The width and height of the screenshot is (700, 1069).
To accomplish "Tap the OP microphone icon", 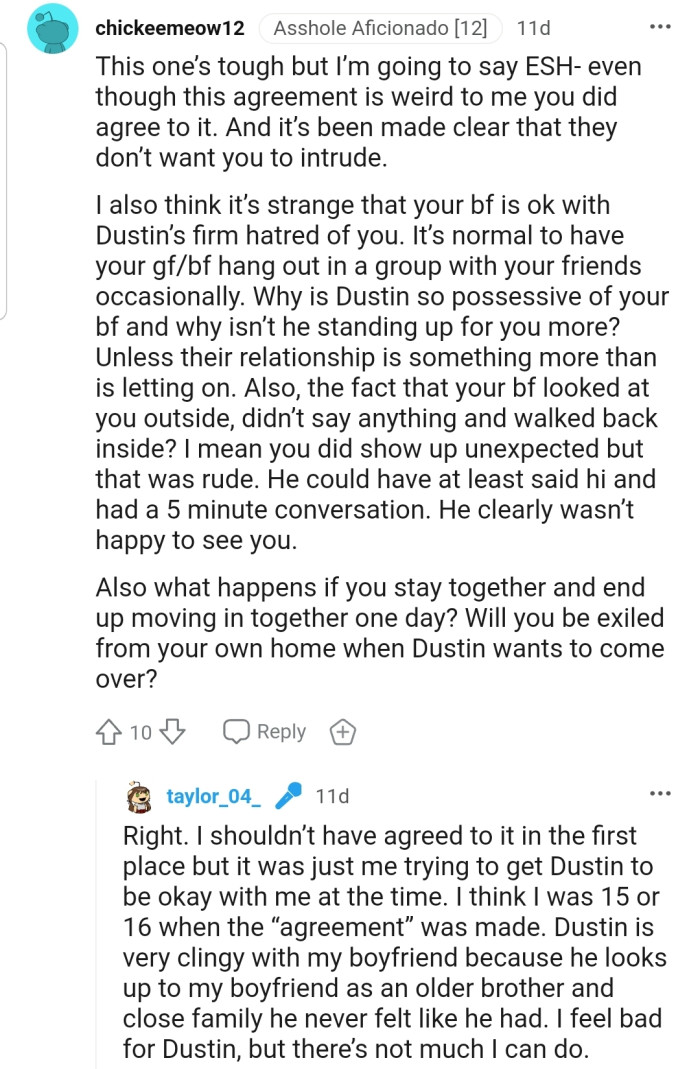I will (x=288, y=797).
